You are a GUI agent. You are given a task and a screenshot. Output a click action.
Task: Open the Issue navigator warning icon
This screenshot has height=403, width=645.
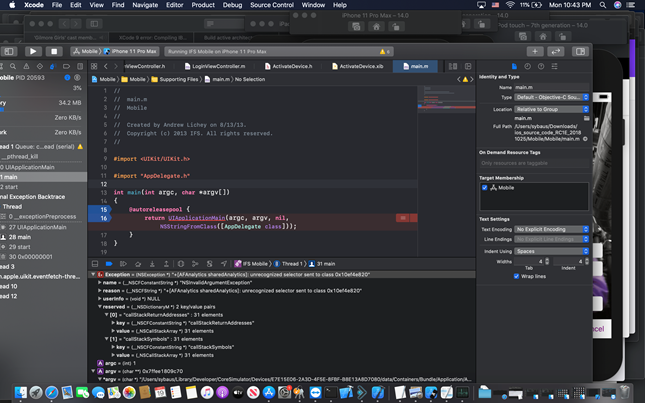26,66
